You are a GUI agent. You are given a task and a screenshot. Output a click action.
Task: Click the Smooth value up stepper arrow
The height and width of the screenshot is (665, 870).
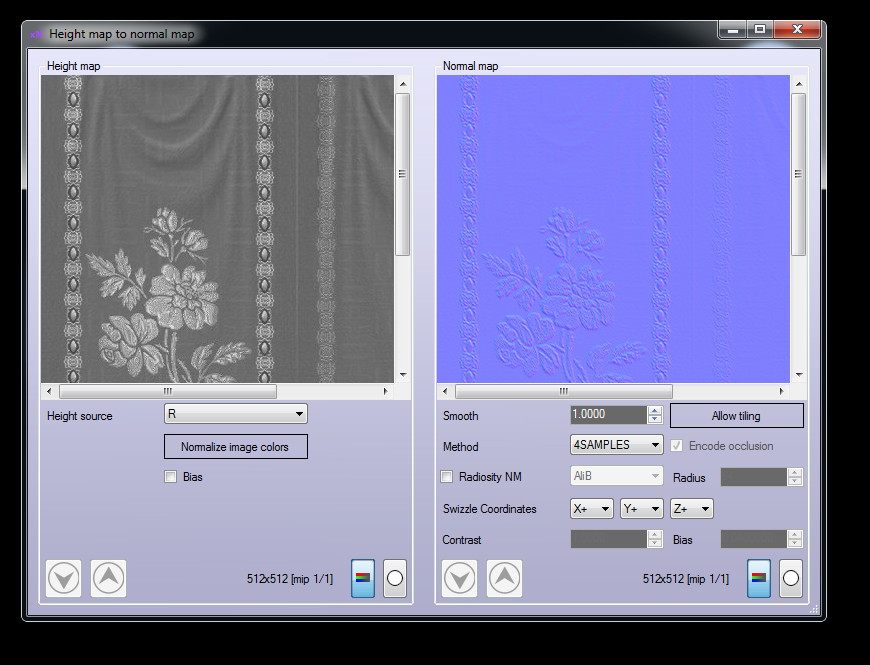click(x=656, y=410)
